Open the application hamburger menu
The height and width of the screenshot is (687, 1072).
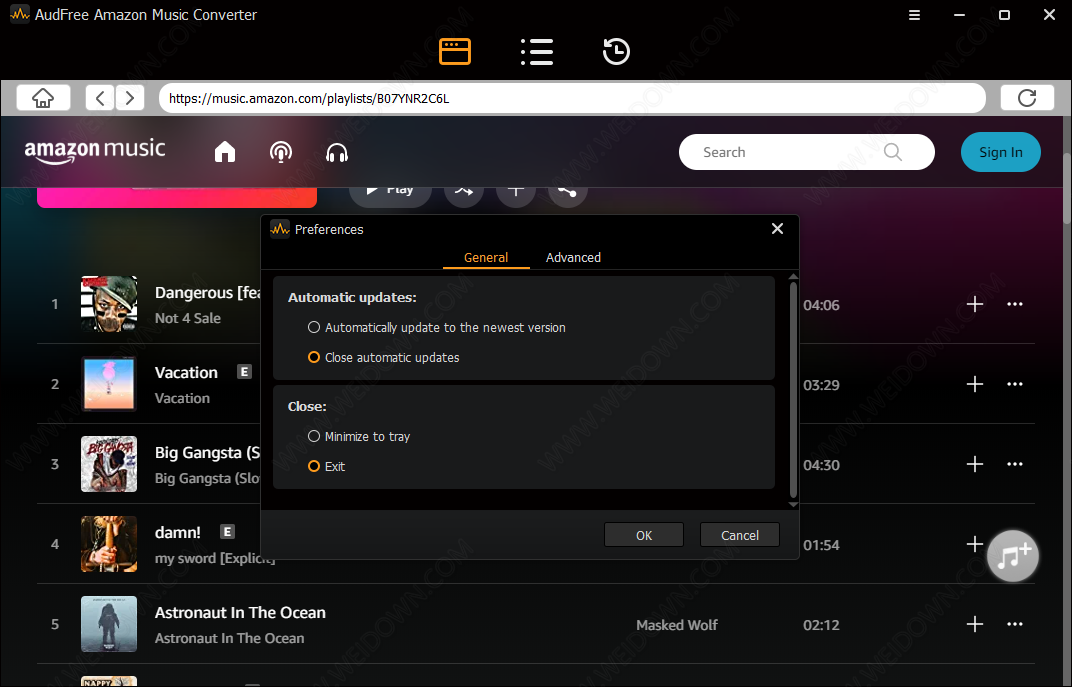point(914,15)
